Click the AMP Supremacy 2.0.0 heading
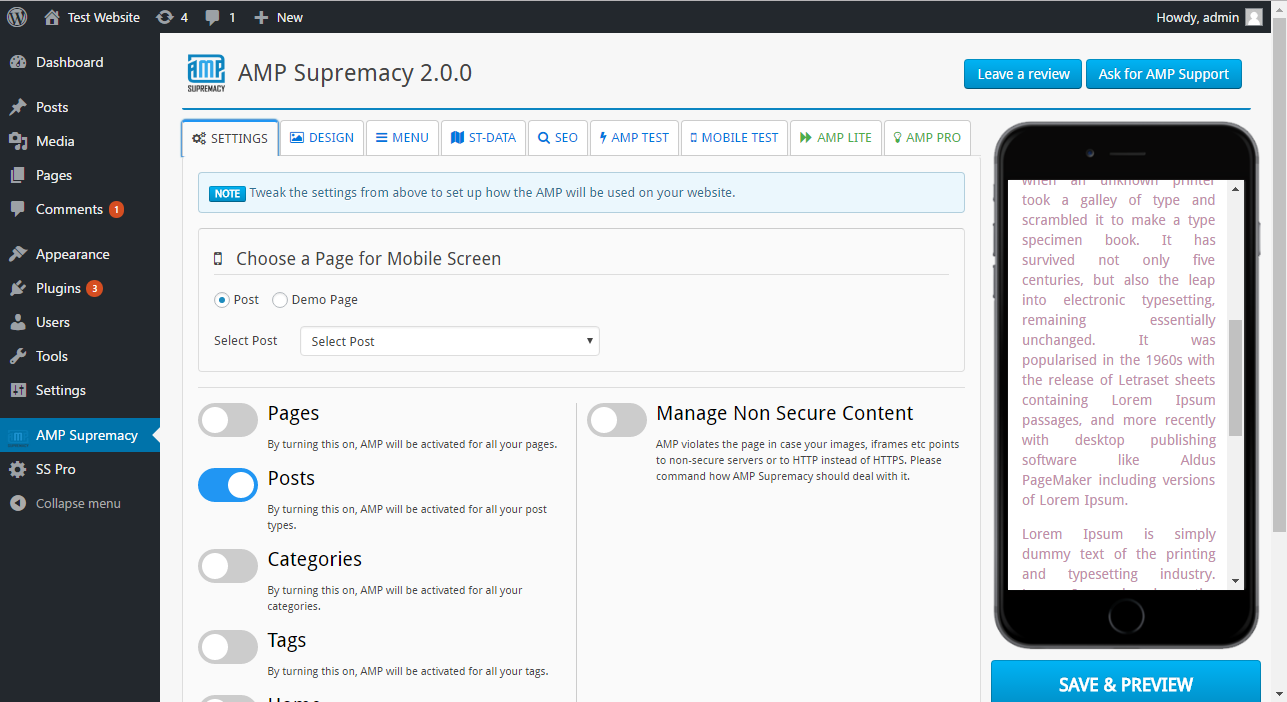The image size is (1287, 702). 355,73
